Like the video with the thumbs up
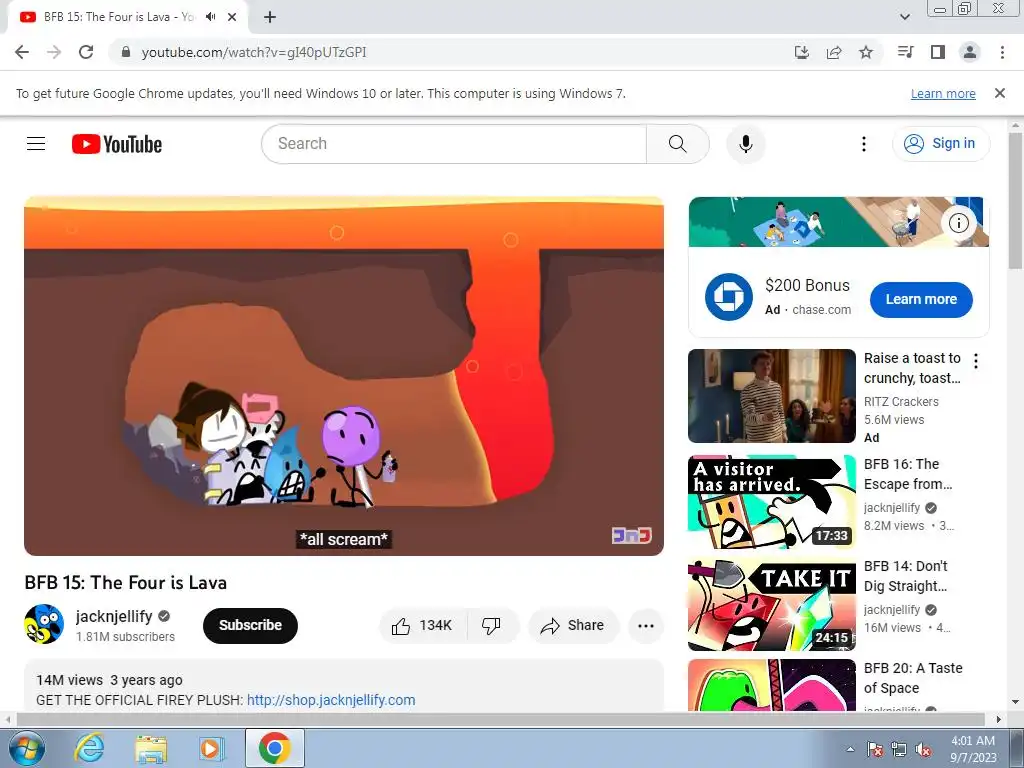The height and width of the screenshot is (768, 1024). click(x=422, y=626)
